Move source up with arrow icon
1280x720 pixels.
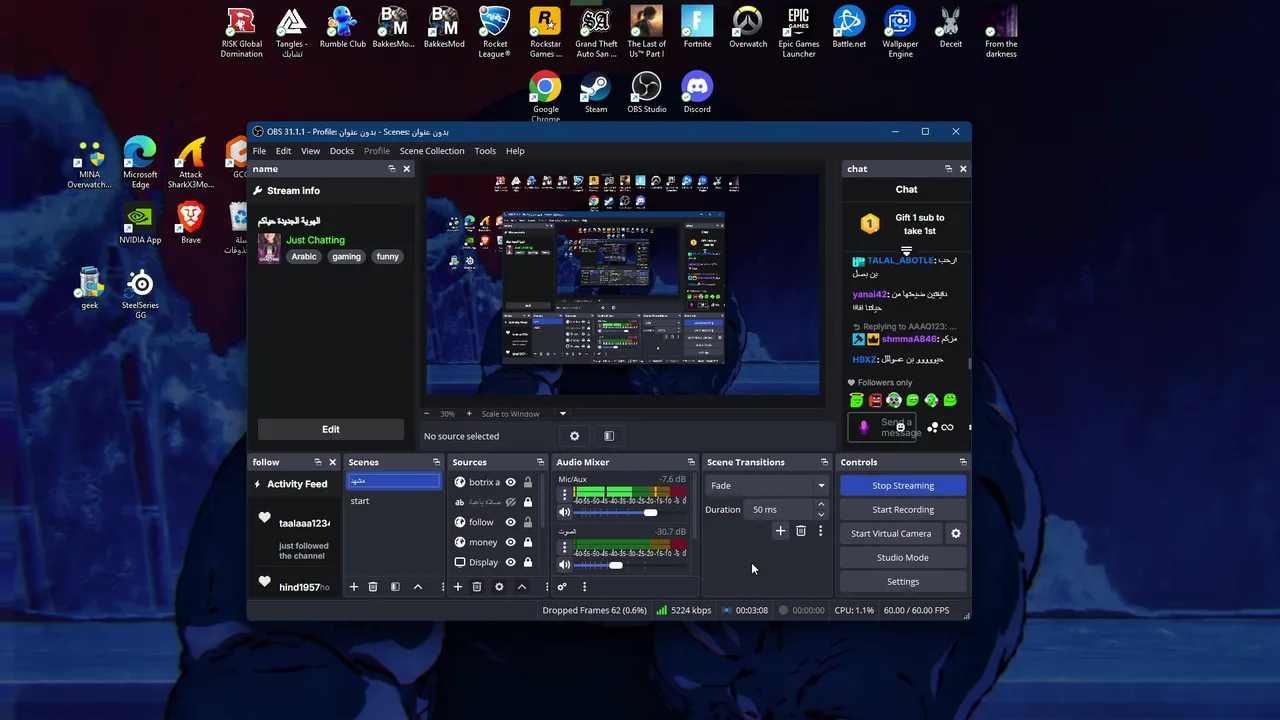click(522, 587)
